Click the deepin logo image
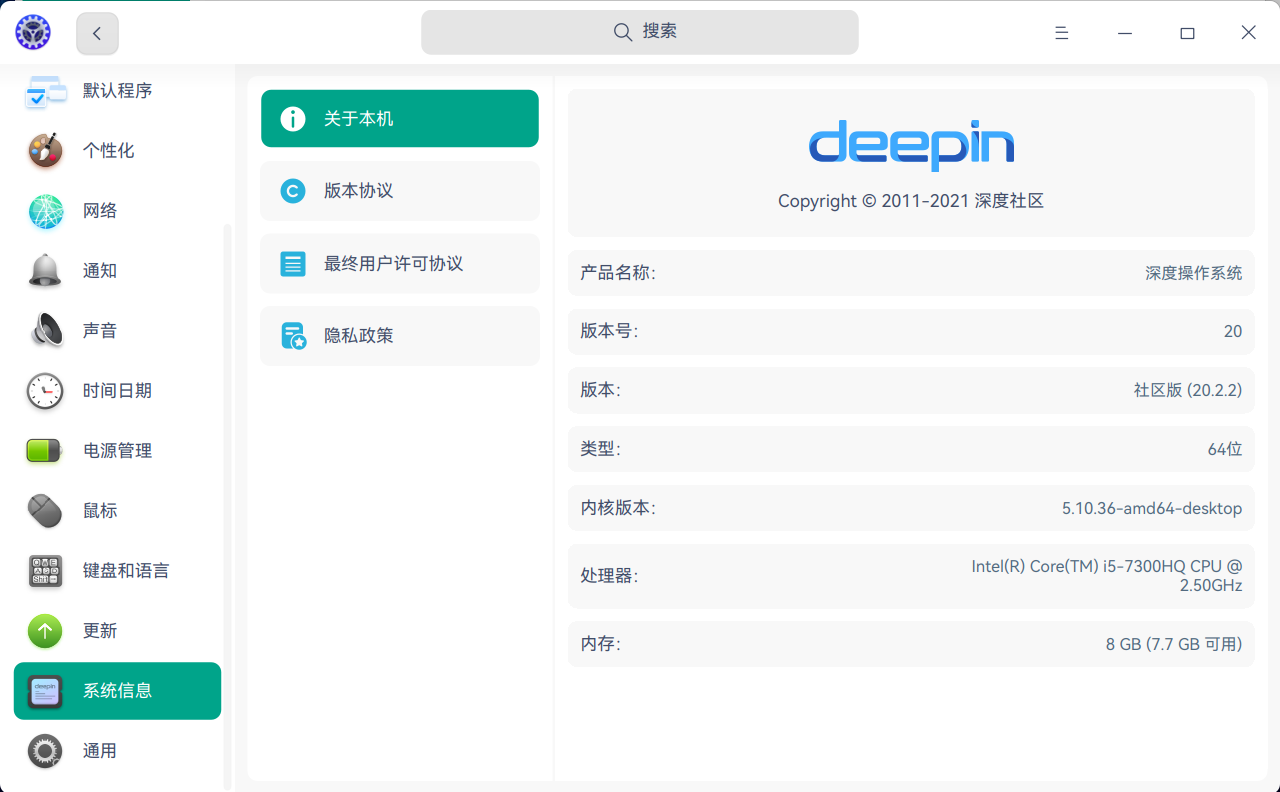This screenshot has width=1280, height=792. [911, 145]
